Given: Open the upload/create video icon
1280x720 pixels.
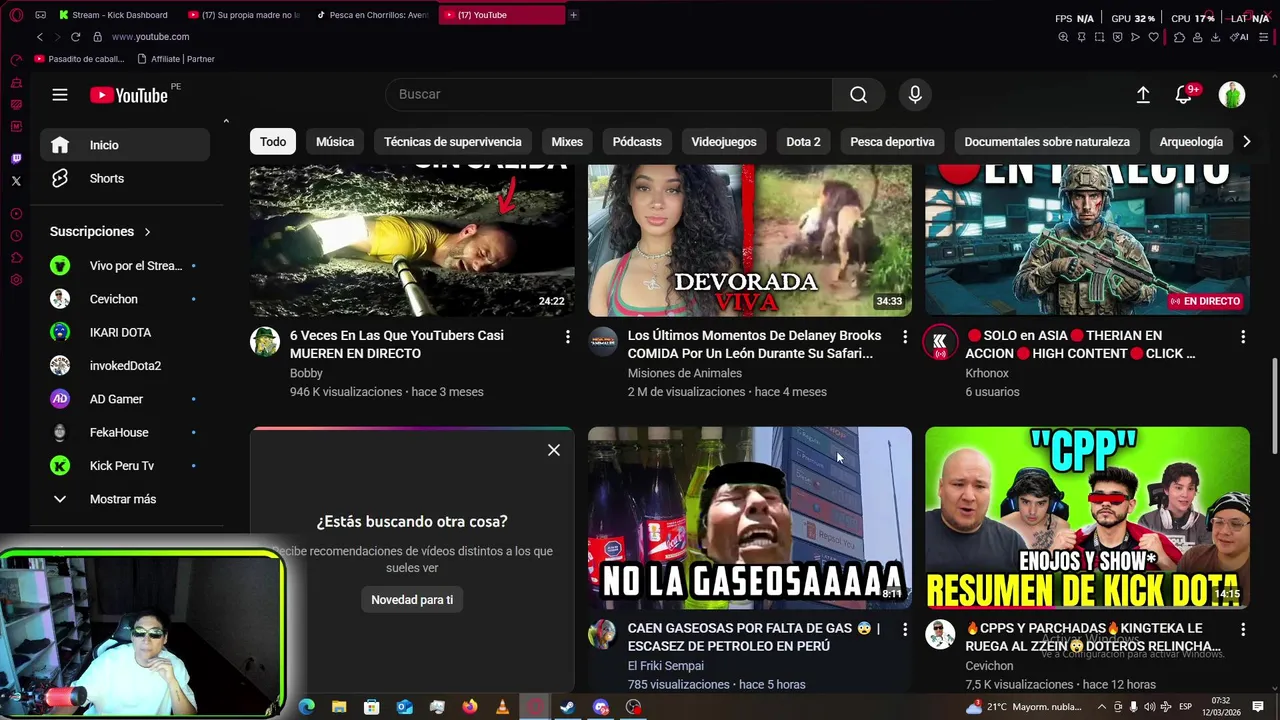Looking at the screenshot, I should tap(1143, 94).
